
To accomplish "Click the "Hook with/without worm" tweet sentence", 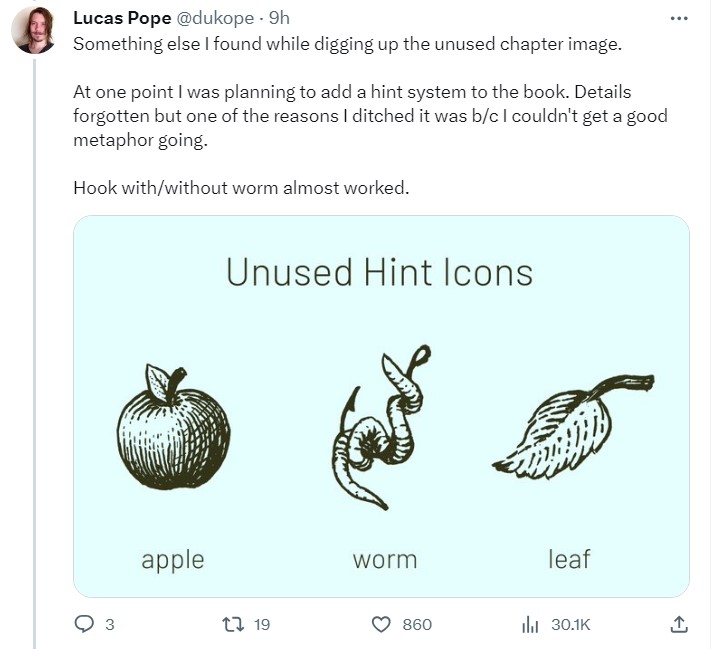I will tap(241, 188).
